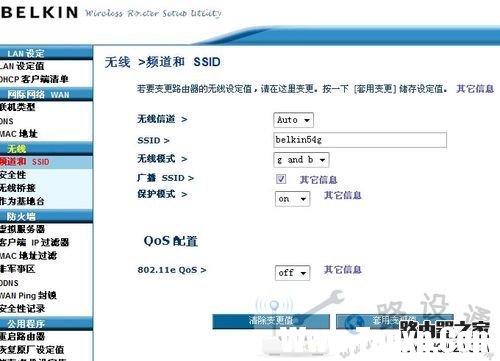This screenshot has width=500, height=361.
Task: Click the BELKIN logo
Action: 39,13
